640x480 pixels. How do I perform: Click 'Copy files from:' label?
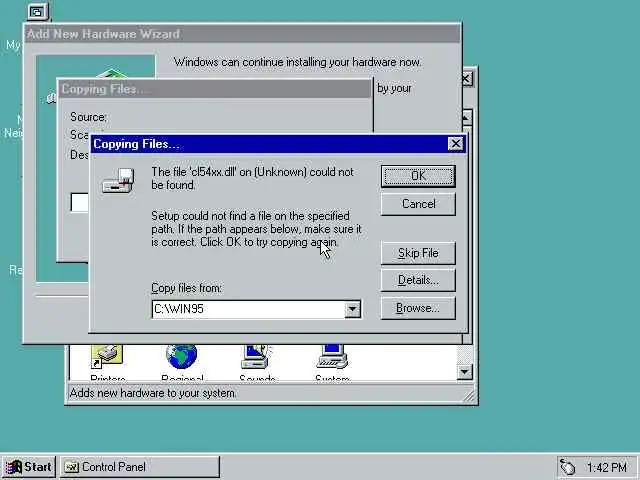(187, 288)
